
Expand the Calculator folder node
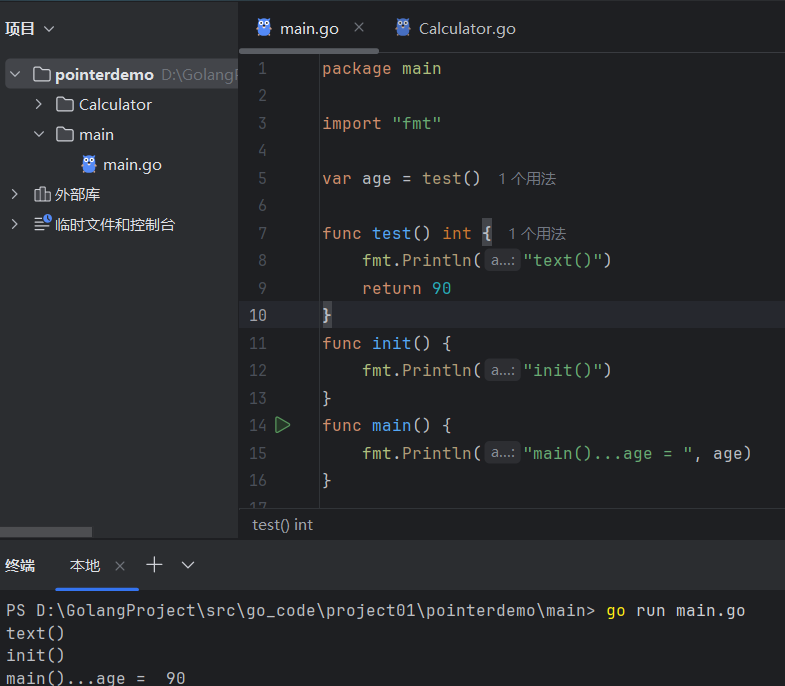(x=39, y=104)
